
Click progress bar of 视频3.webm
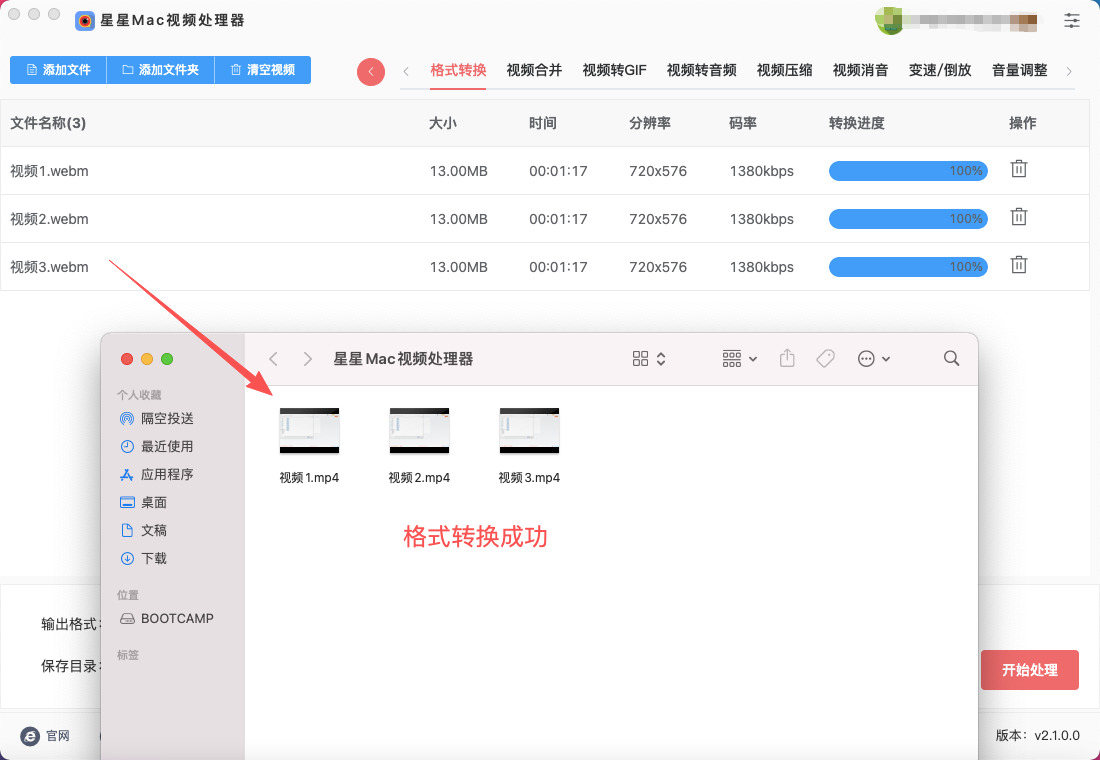[x=908, y=267]
